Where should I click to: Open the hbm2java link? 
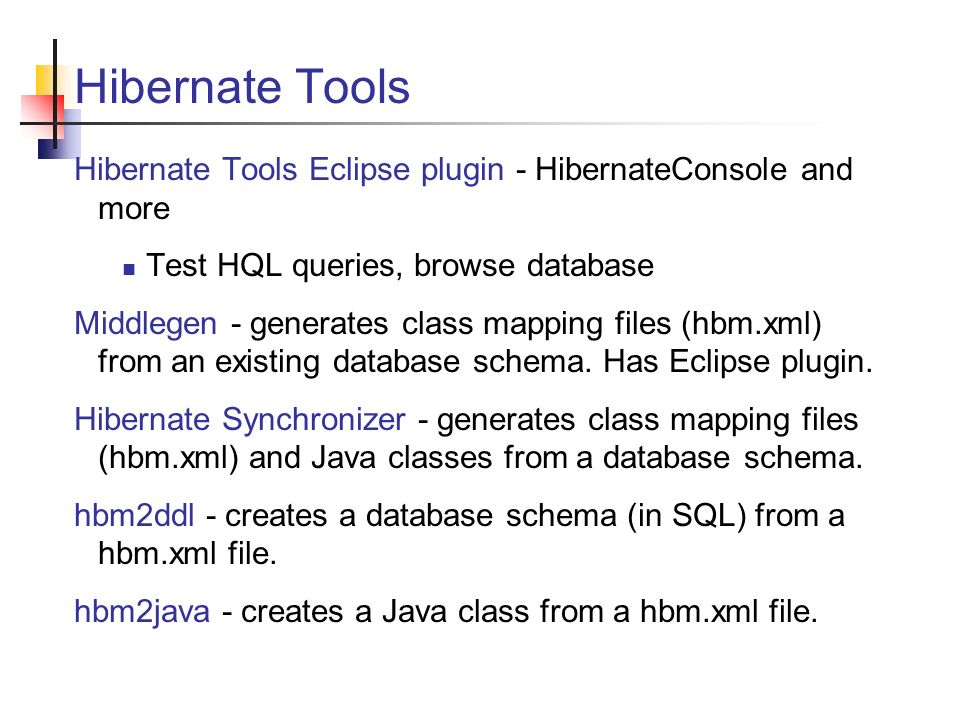142,612
